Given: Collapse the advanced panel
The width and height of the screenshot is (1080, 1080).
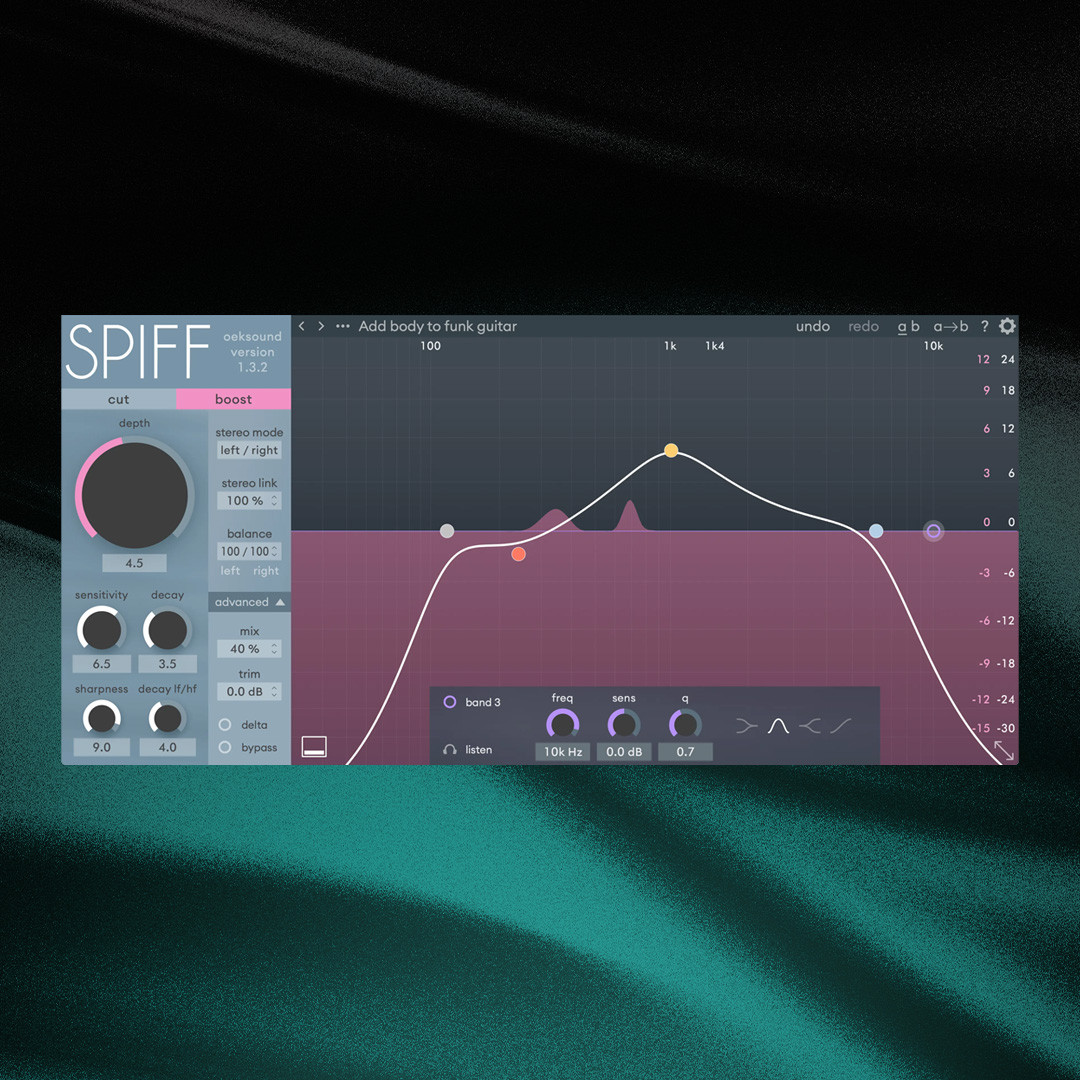Looking at the screenshot, I should tap(248, 602).
